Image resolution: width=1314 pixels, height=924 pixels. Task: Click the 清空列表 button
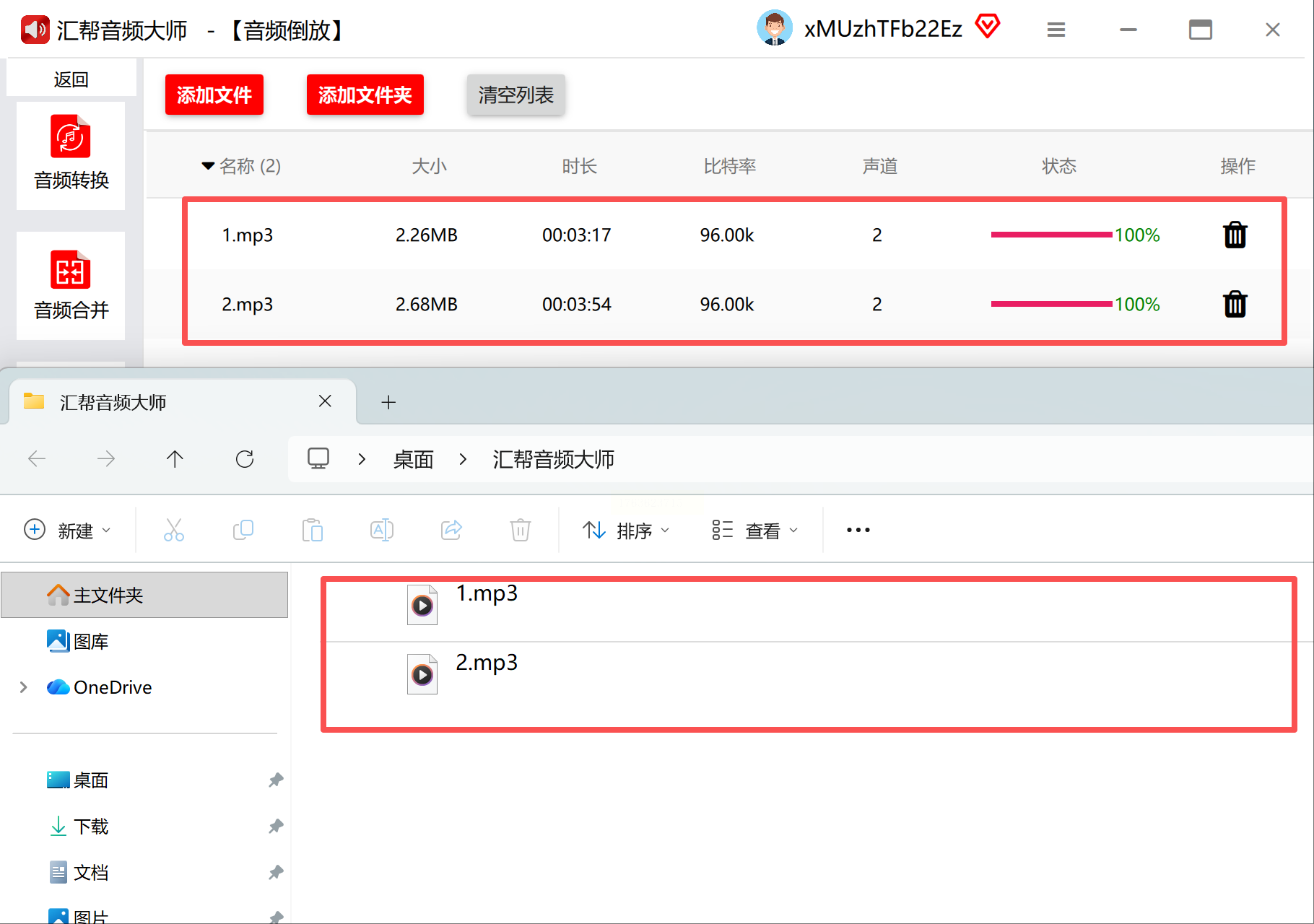coord(515,95)
